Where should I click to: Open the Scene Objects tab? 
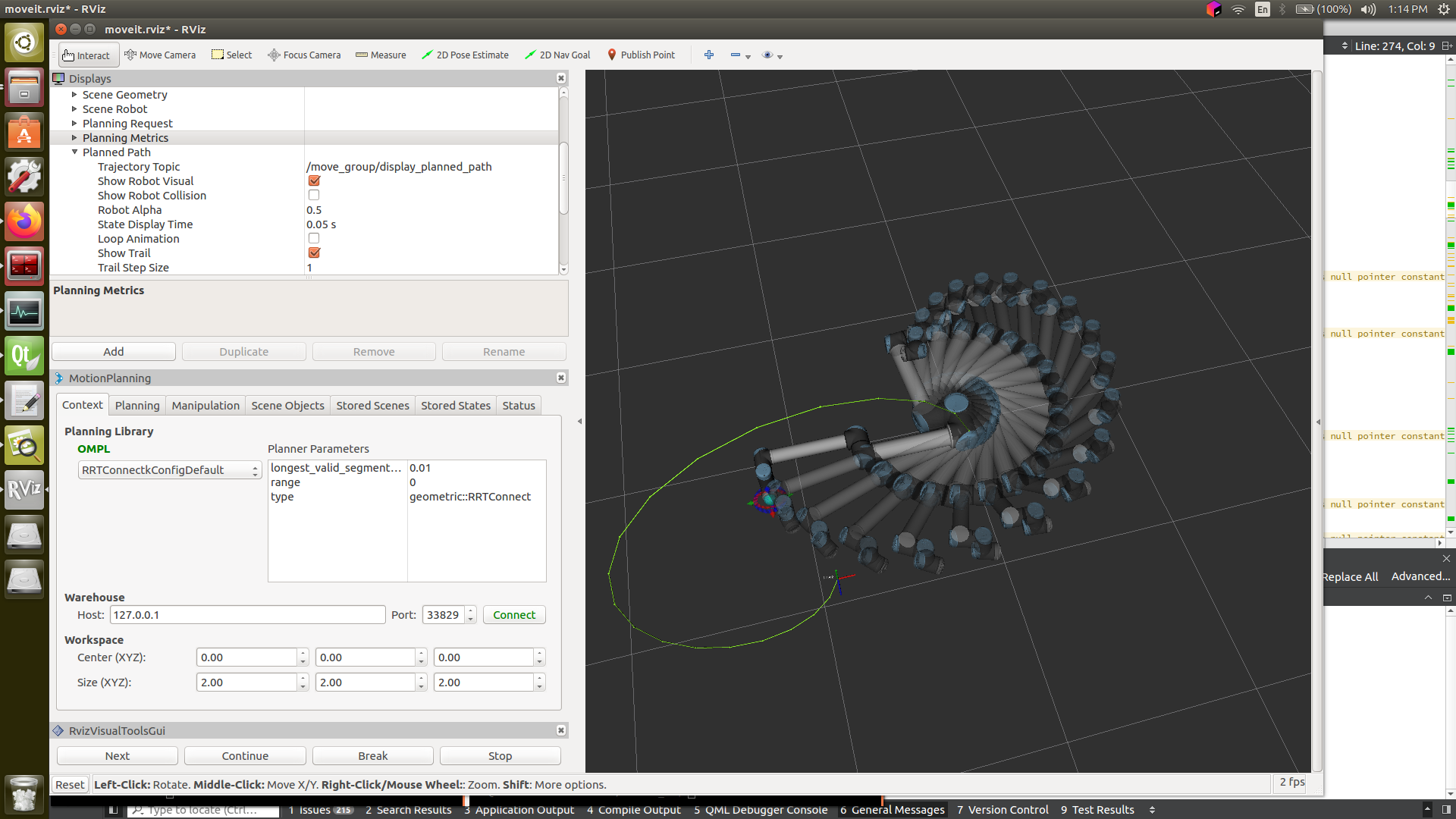288,406
